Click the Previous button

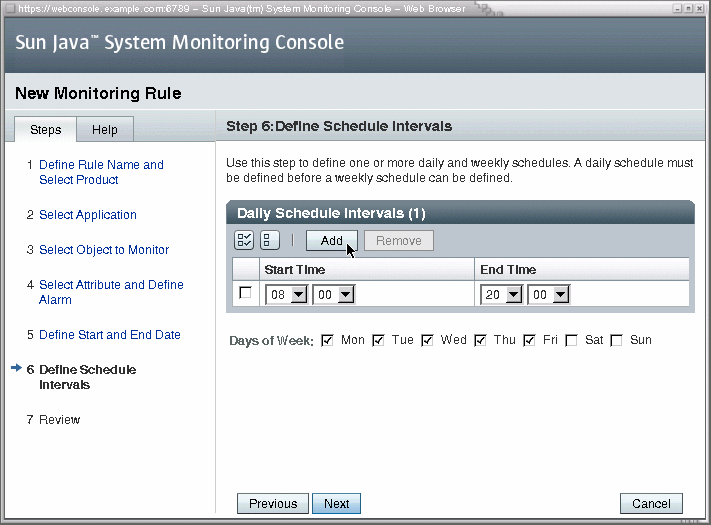tap(273, 503)
